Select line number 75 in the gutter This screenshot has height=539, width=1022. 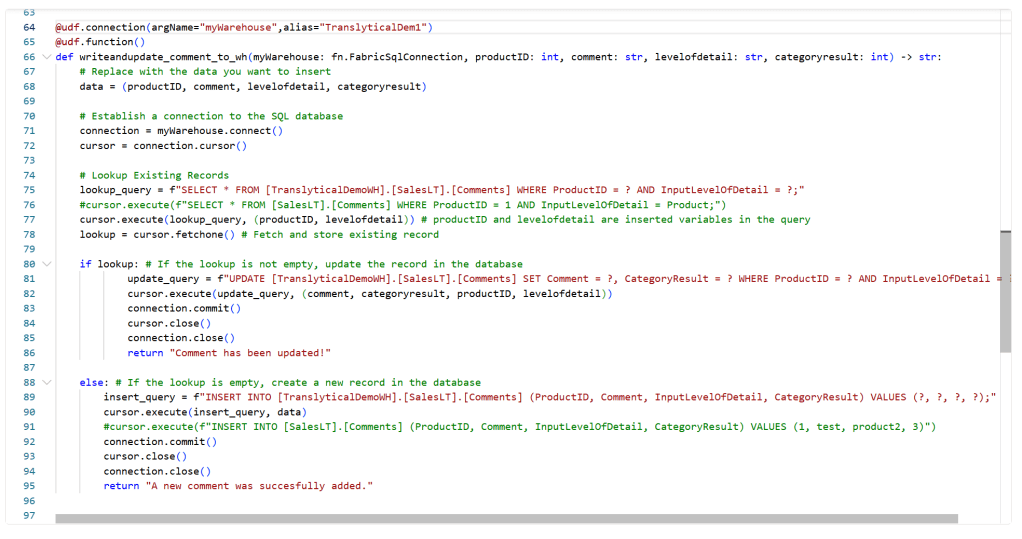click(x=29, y=190)
